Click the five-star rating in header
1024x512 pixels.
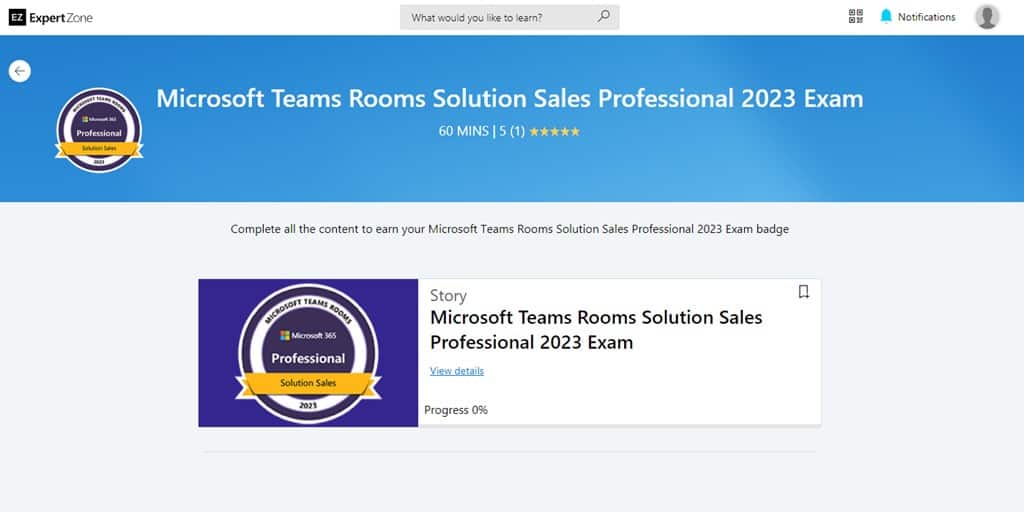[x=553, y=131]
